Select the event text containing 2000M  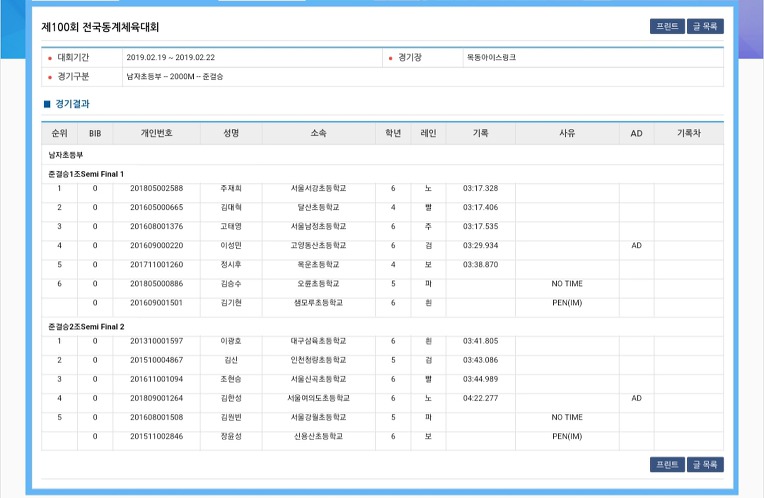click(x=174, y=77)
